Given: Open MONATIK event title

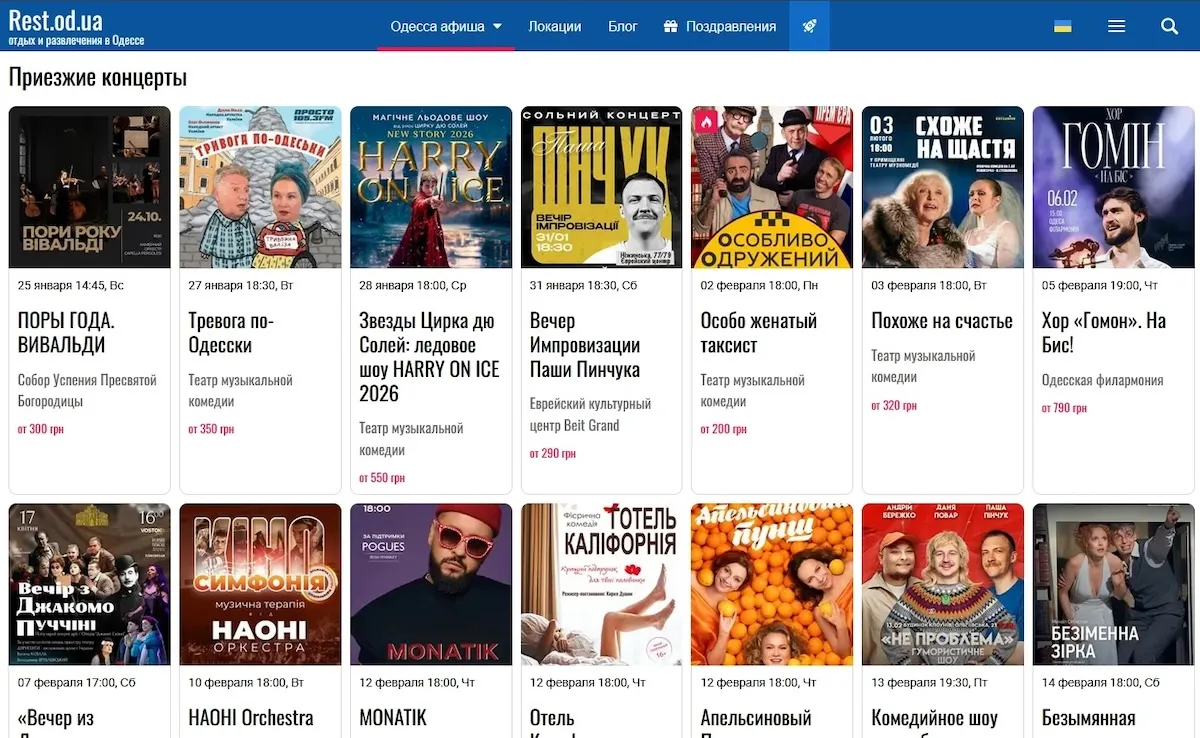Looking at the screenshot, I should pos(393,718).
